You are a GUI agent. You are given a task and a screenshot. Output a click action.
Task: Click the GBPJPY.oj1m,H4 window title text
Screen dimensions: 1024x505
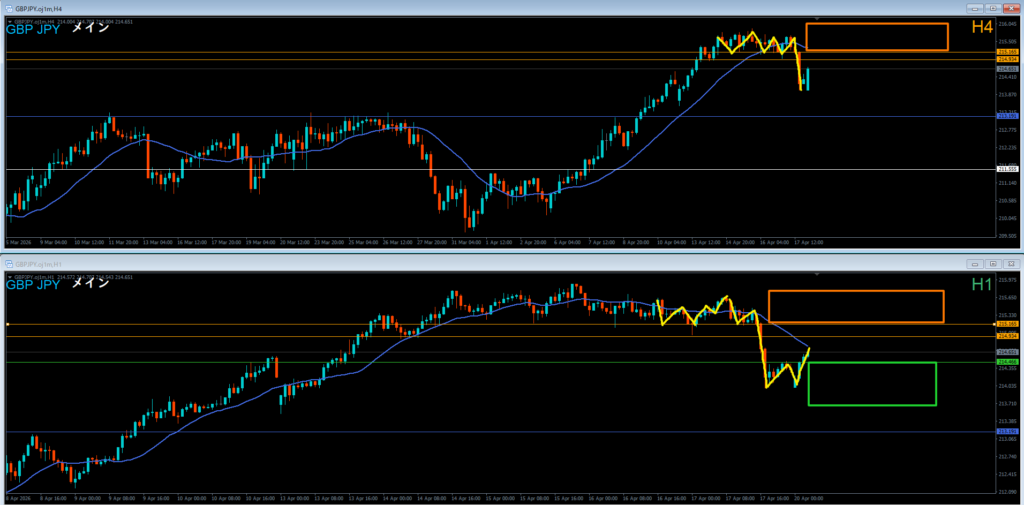pyautogui.click(x=41, y=8)
